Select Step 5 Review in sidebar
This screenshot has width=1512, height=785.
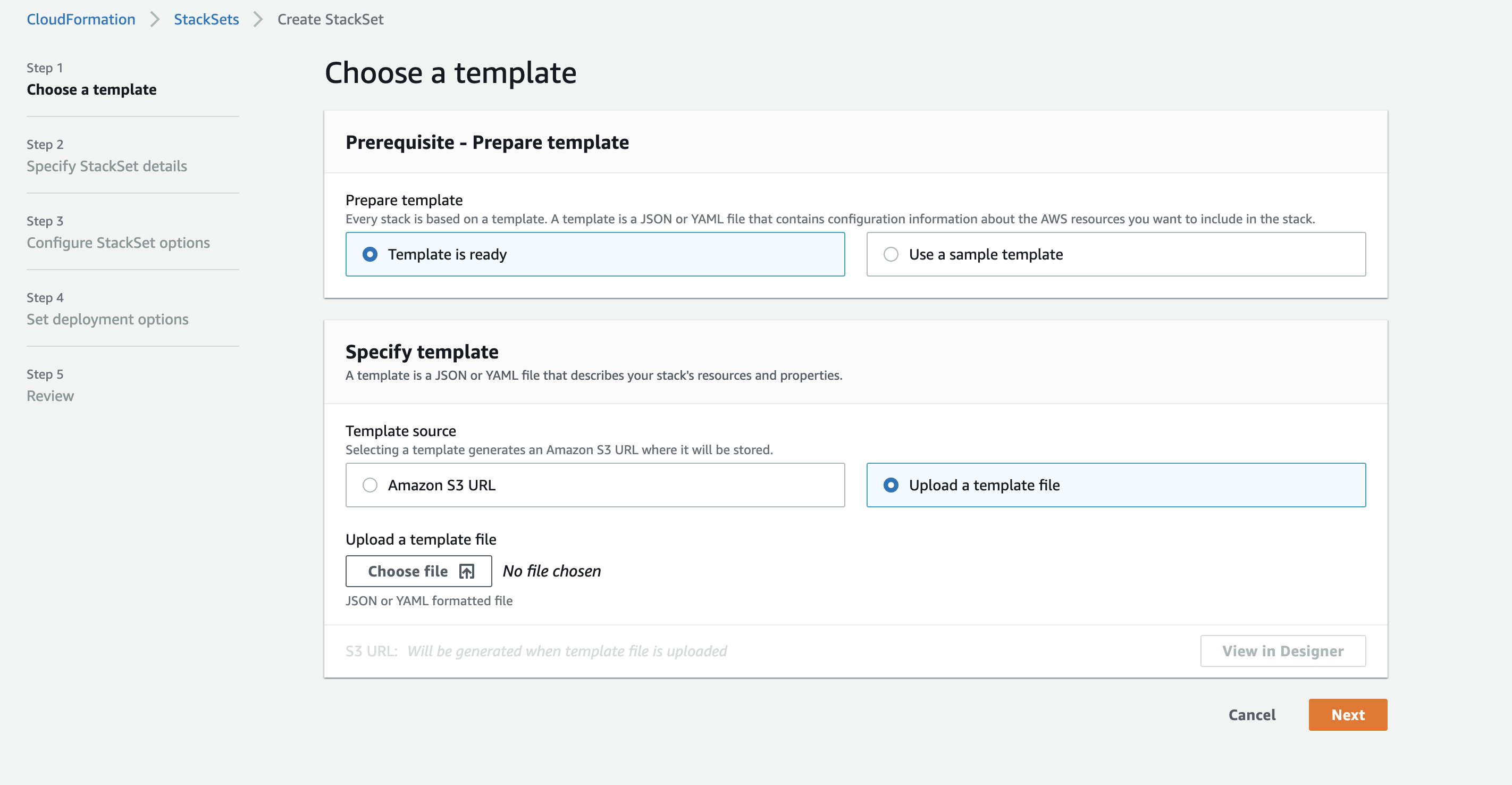click(x=50, y=395)
